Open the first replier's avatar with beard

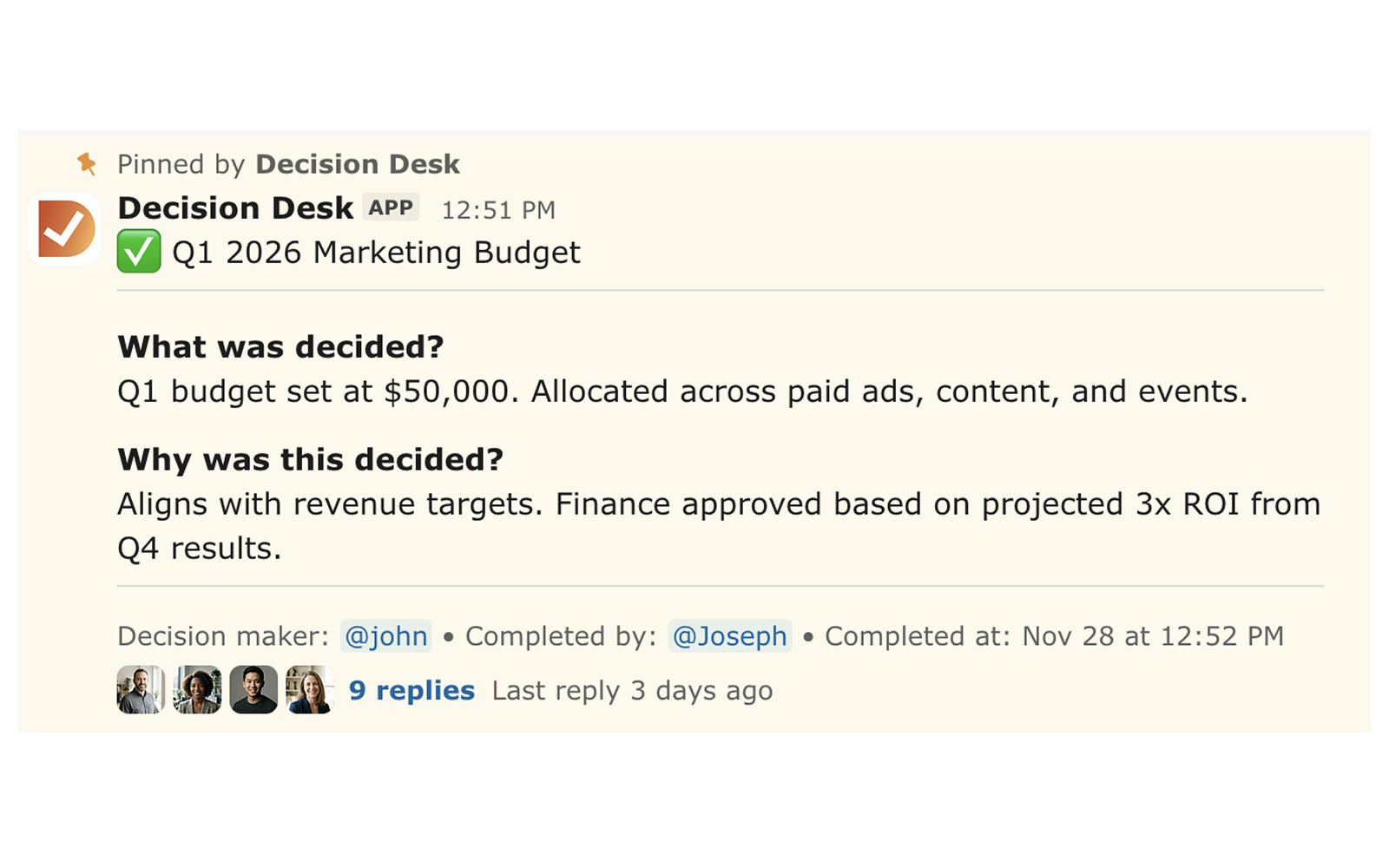point(140,690)
